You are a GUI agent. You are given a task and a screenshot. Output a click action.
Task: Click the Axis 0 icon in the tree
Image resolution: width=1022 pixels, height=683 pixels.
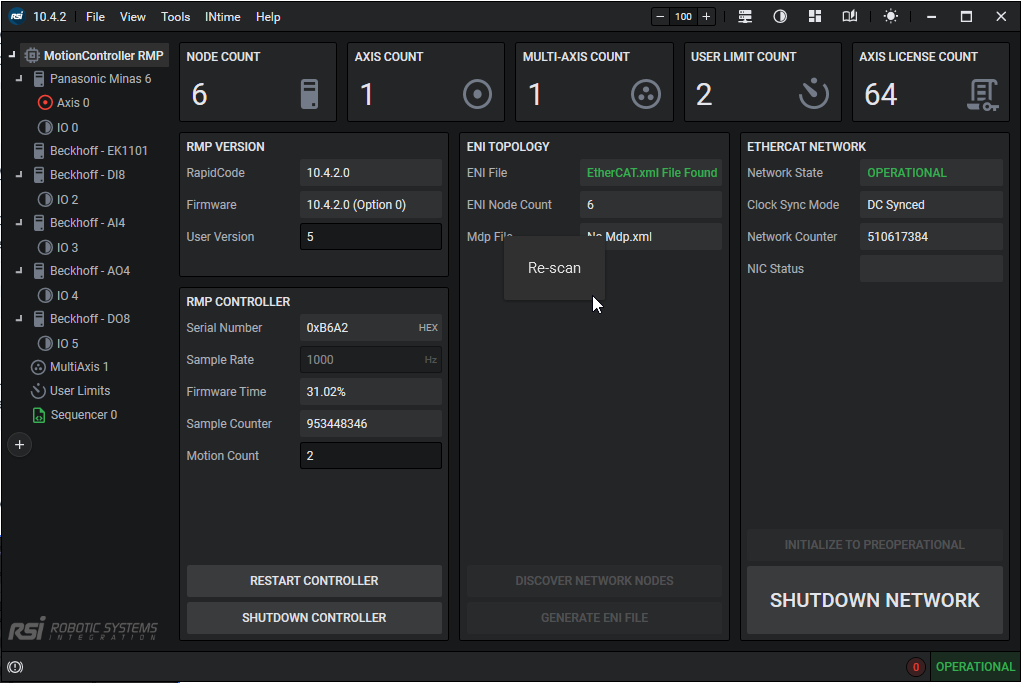coord(45,102)
